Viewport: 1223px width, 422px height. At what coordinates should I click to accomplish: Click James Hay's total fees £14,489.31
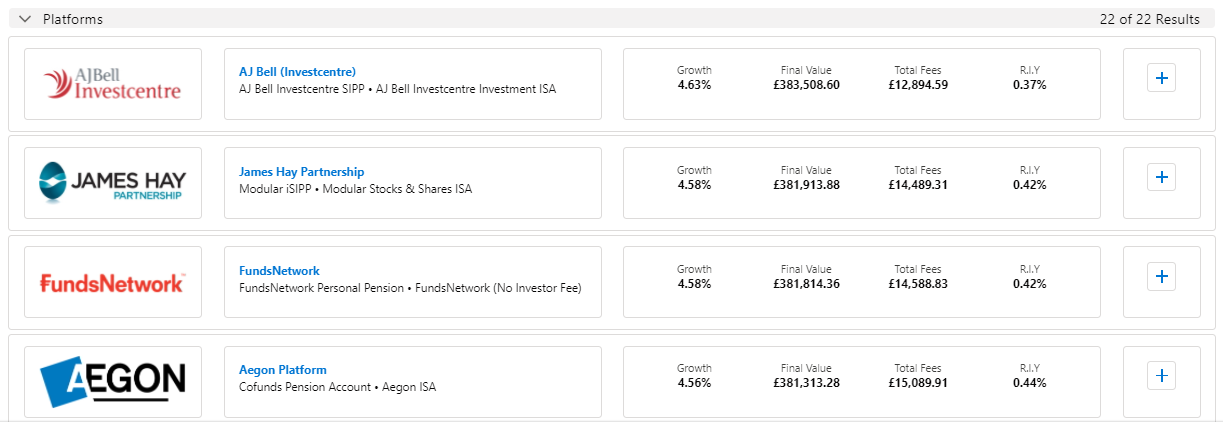pyautogui.click(x=917, y=185)
